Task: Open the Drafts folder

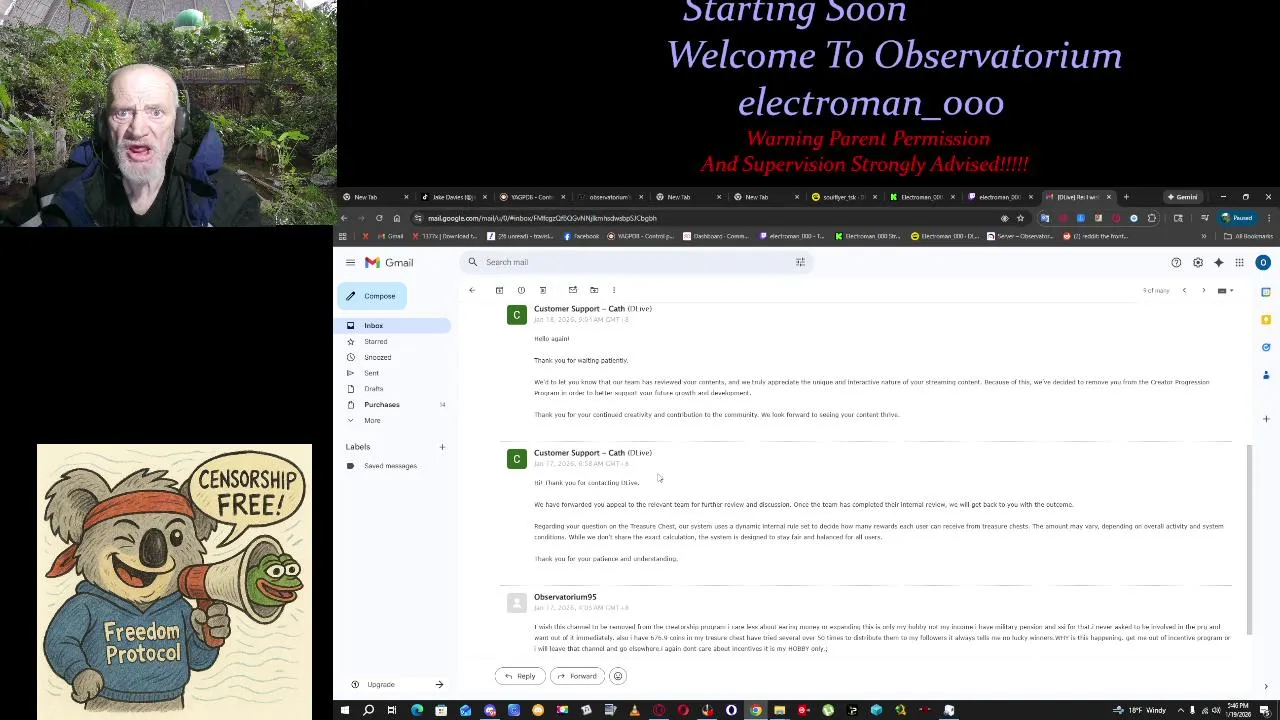Action: [373, 388]
